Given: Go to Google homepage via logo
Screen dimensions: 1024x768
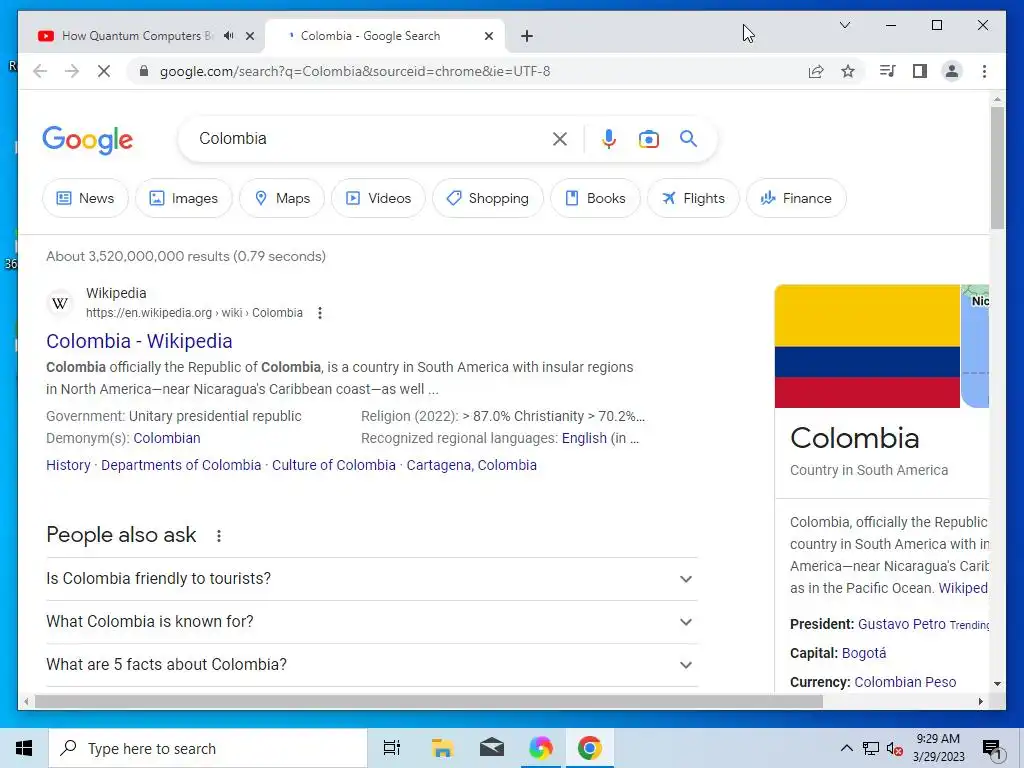Looking at the screenshot, I should point(88,139).
